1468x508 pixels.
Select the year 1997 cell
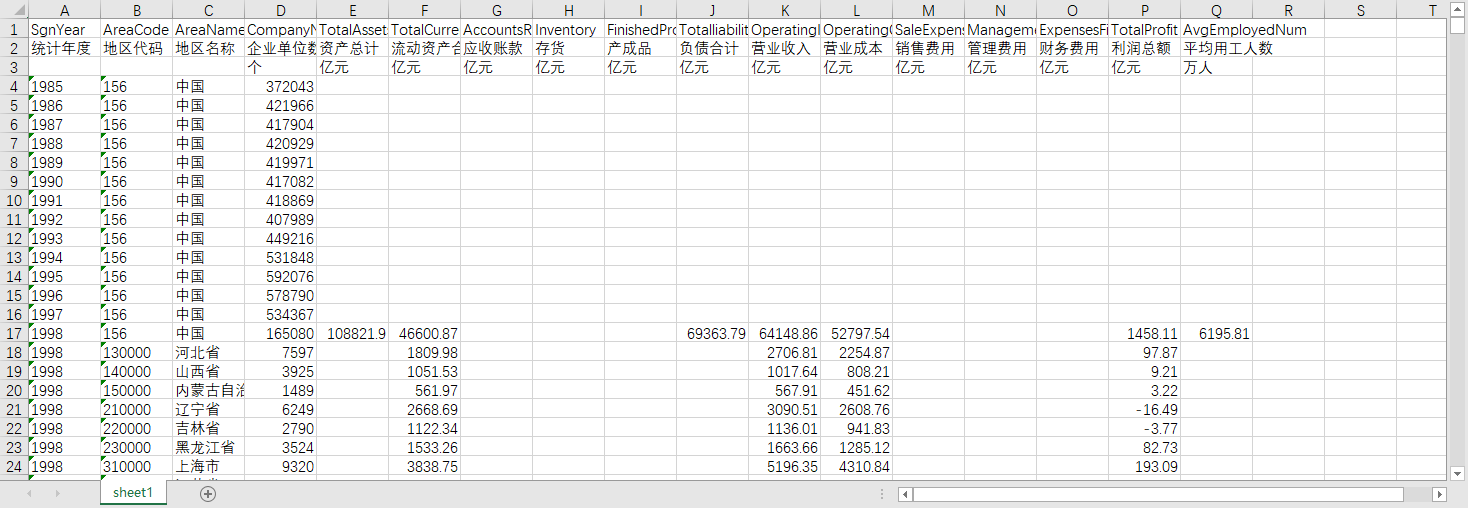point(65,314)
